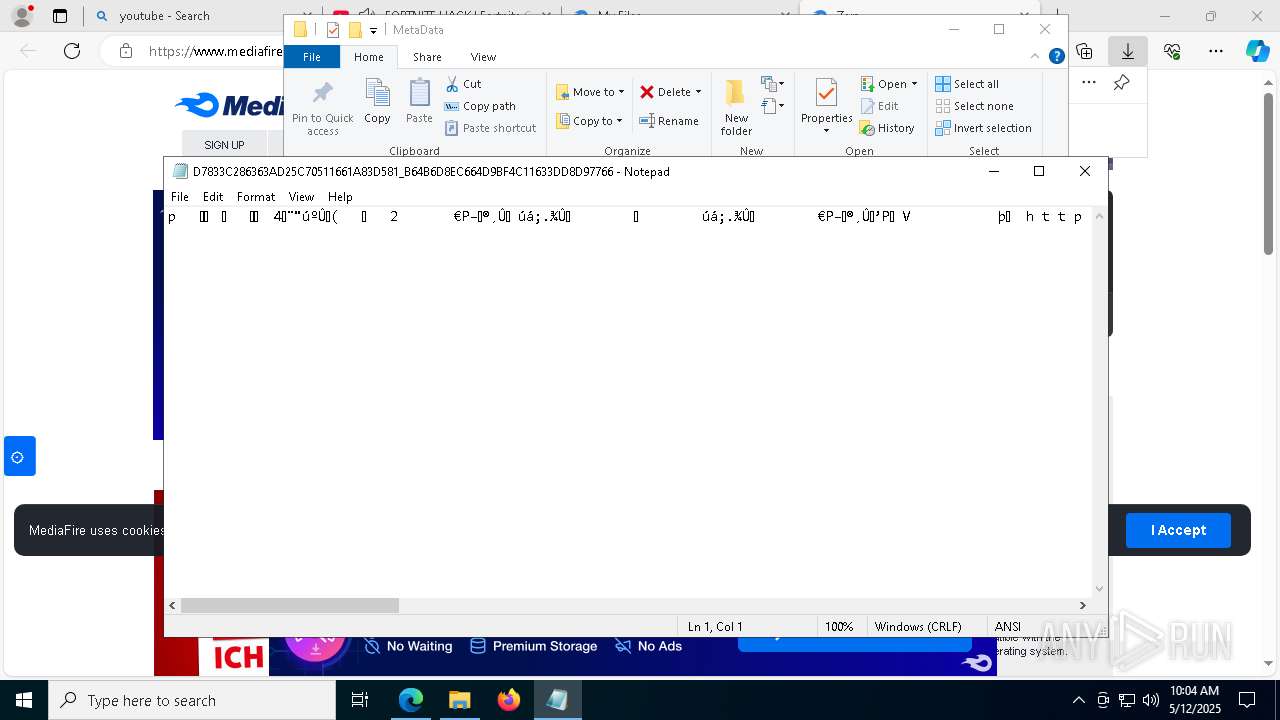Click Notepad scroll right arrow
The height and width of the screenshot is (720, 1280).
click(x=1082, y=605)
